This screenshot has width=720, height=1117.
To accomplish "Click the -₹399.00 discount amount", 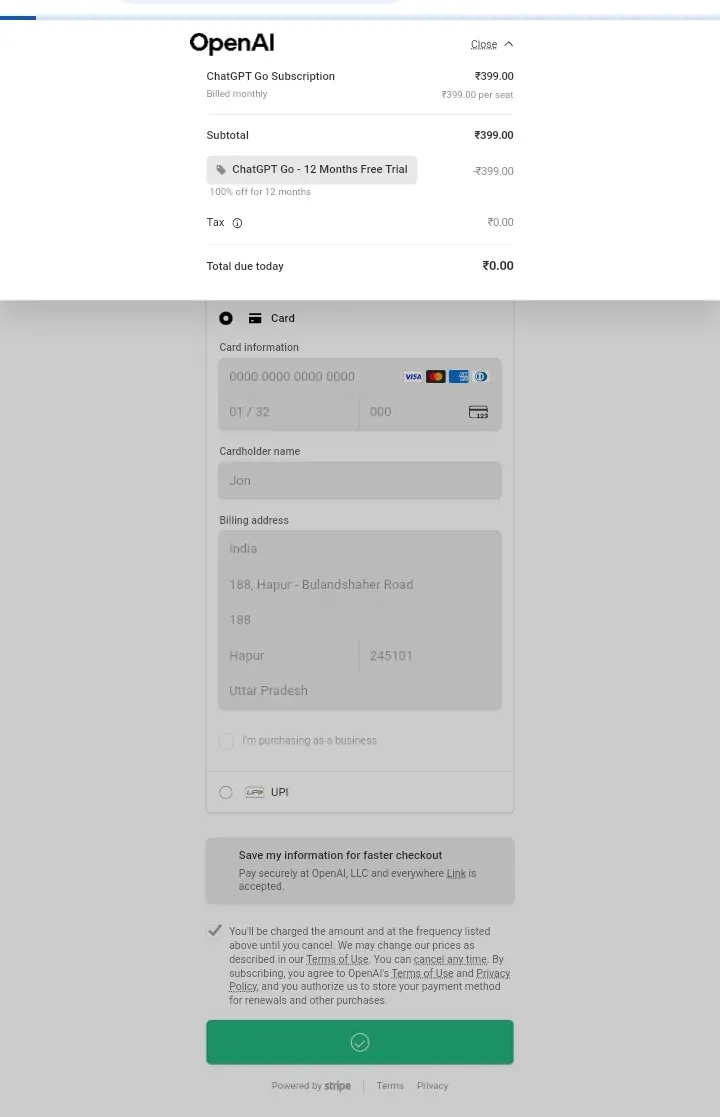I will click(x=493, y=171).
